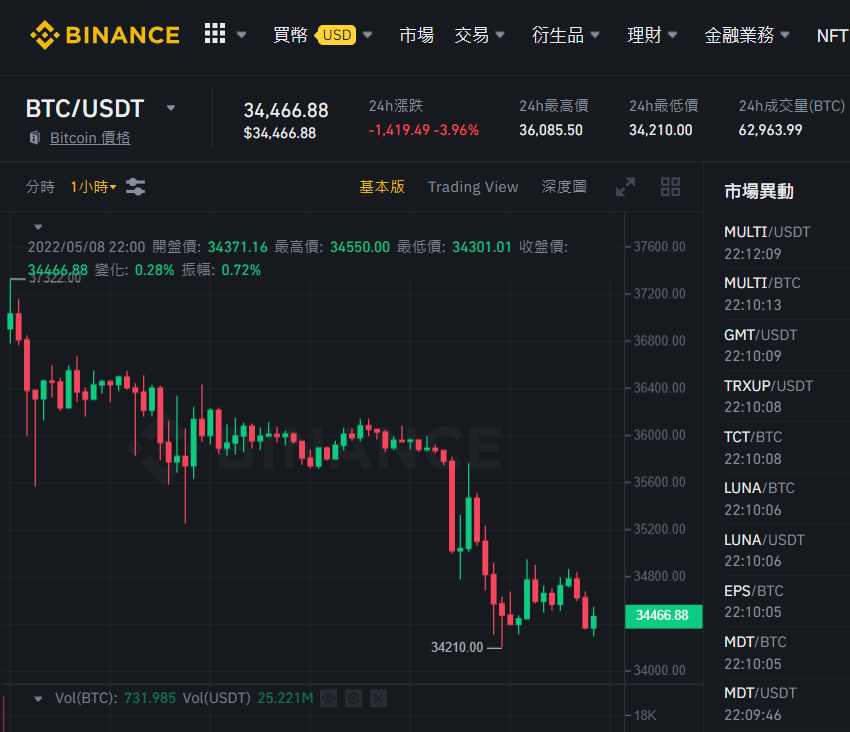Expand the BTC/USDT pair selector arrow
Image resolution: width=850 pixels, height=732 pixels.
pos(171,108)
